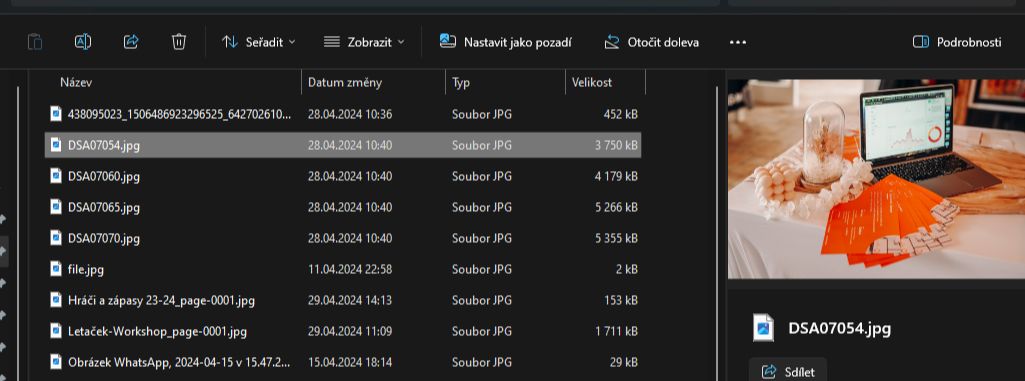The height and width of the screenshot is (381, 1025).
Task: Click the Rename icon in toolbar
Action: 83,42
